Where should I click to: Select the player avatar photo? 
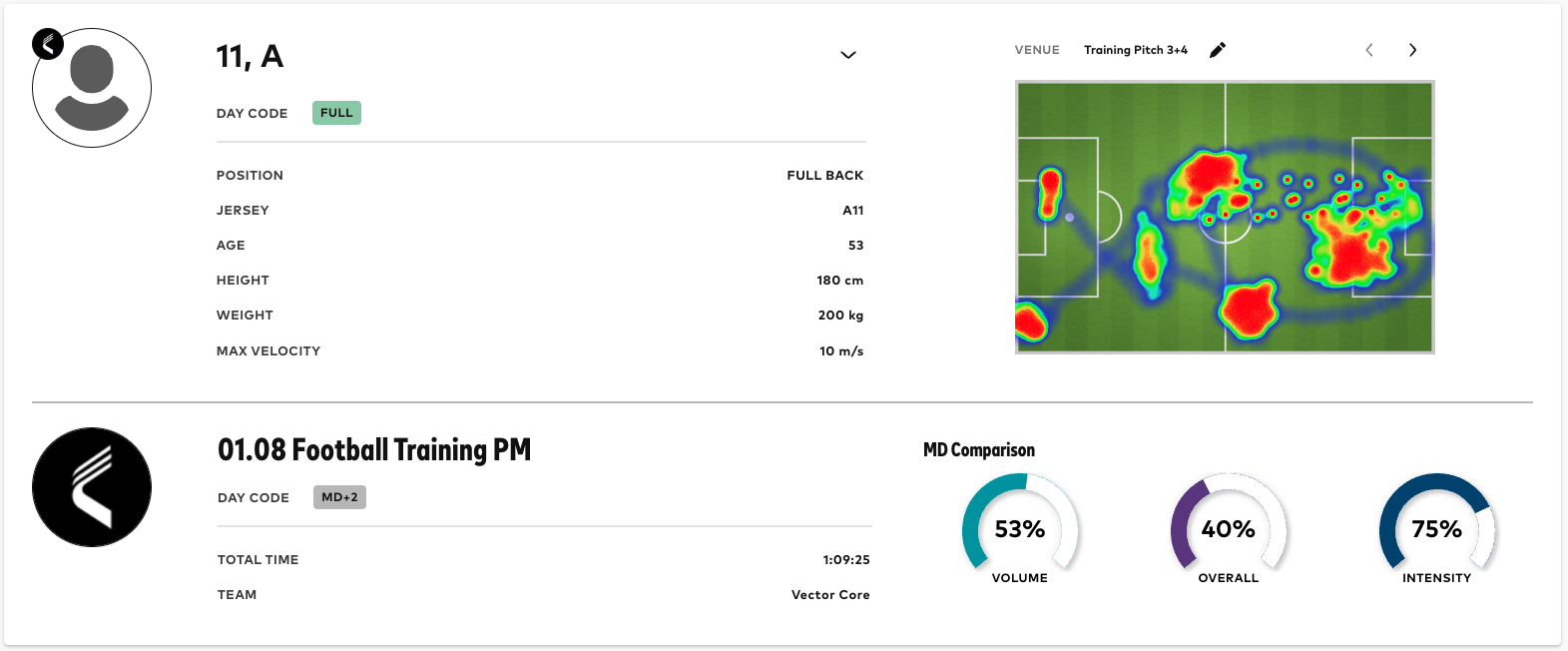coord(91,88)
